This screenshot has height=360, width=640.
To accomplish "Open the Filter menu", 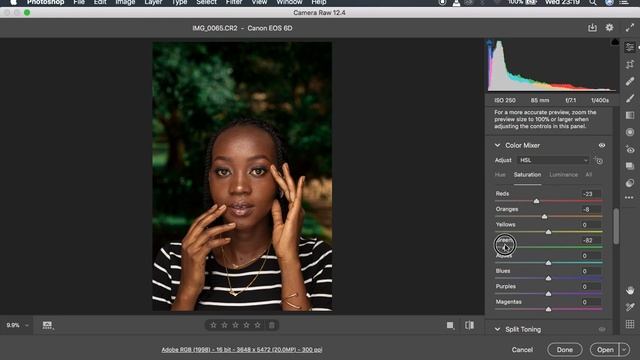I will coord(234,2).
